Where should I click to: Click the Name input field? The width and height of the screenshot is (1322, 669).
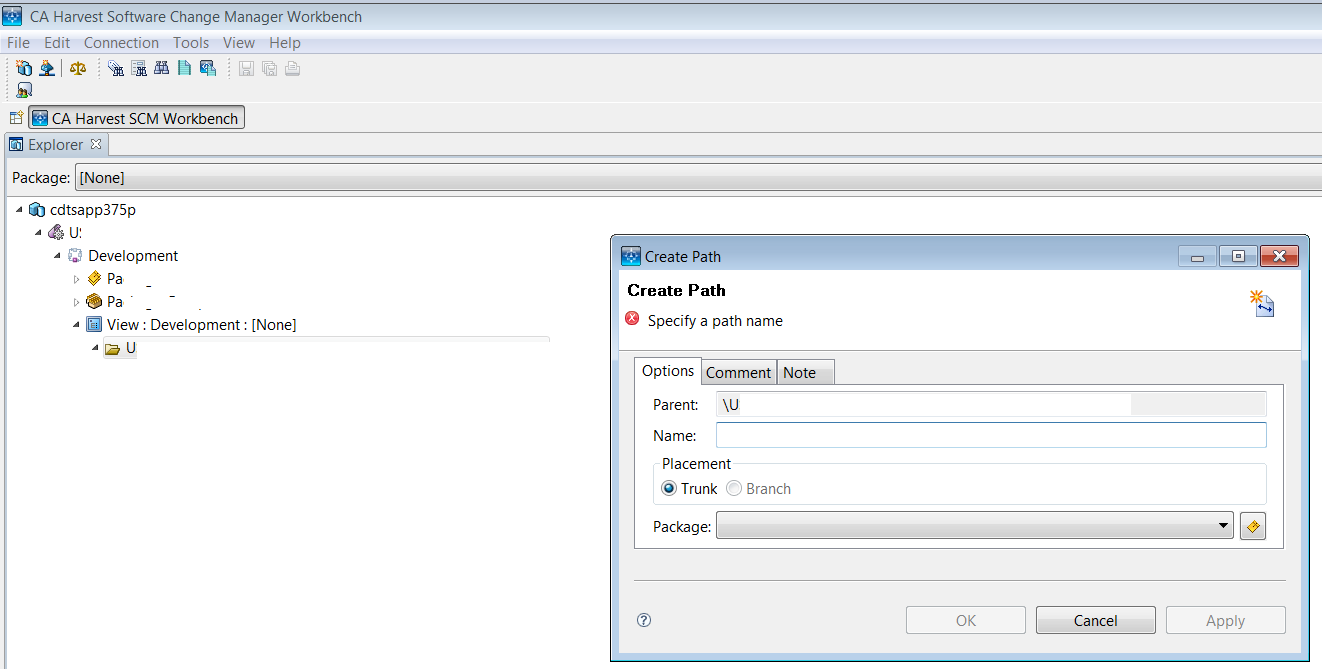[x=990, y=434]
